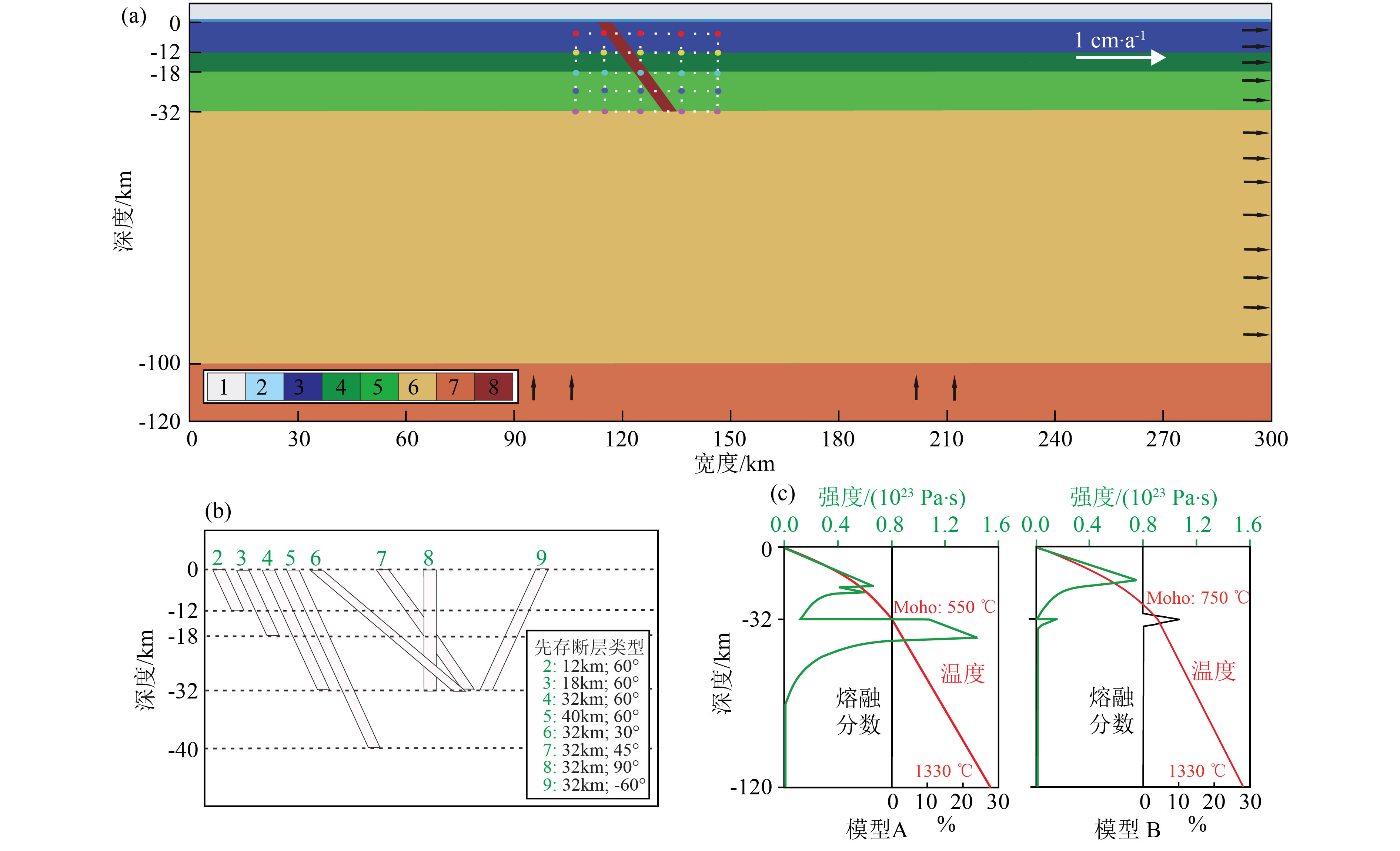The width and height of the screenshot is (1400, 851).
Task: Pick the dark blue legend swatch 3
Action: (x=302, y=387)
